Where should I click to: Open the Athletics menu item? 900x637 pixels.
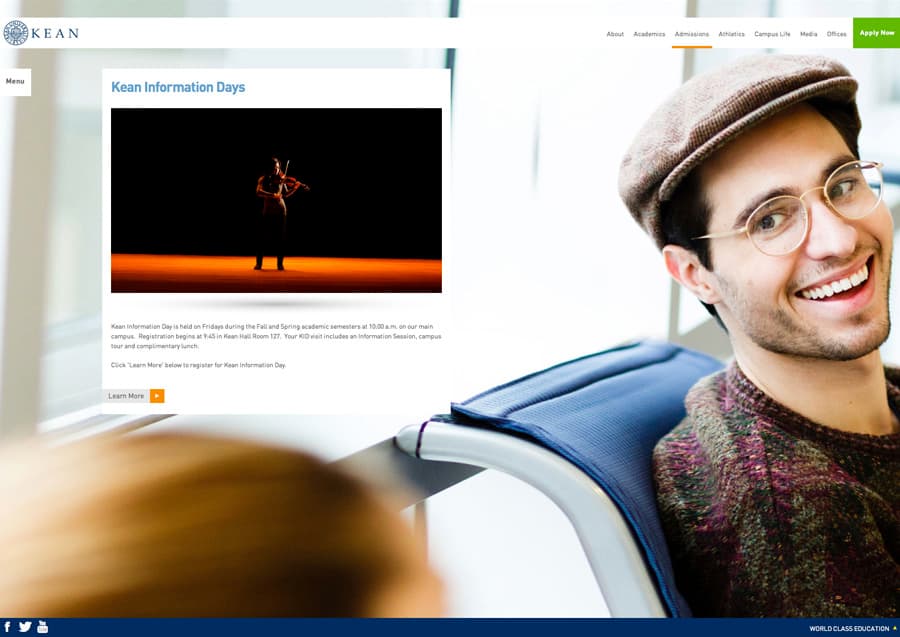tap(731, 34)
